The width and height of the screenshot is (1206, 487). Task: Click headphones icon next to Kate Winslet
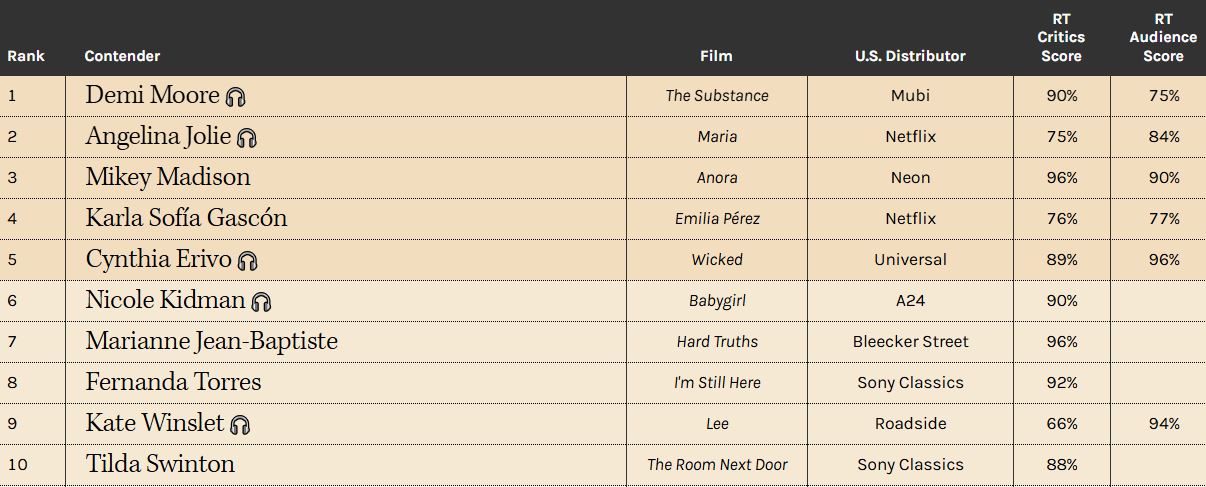coord(240,425)
